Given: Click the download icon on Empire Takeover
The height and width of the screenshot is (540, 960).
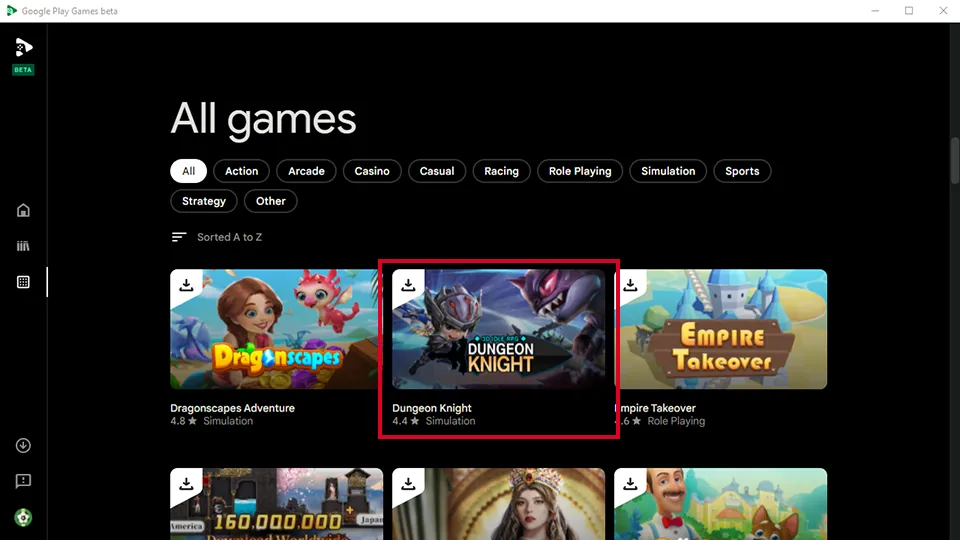Looking at the screenshot, I should (630, 285).
